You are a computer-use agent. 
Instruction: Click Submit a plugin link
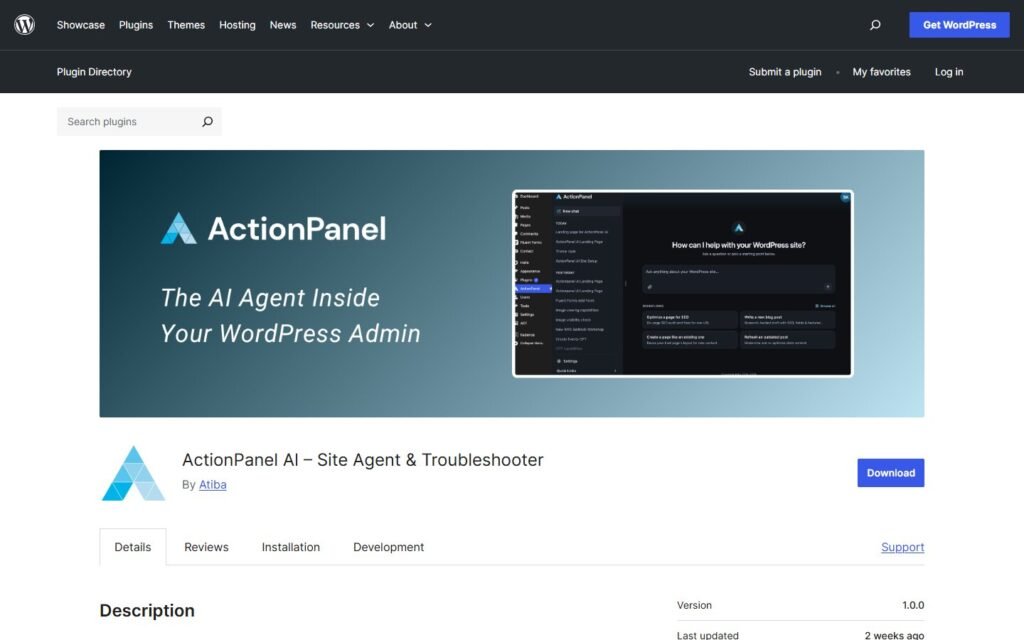click(784, 72)
